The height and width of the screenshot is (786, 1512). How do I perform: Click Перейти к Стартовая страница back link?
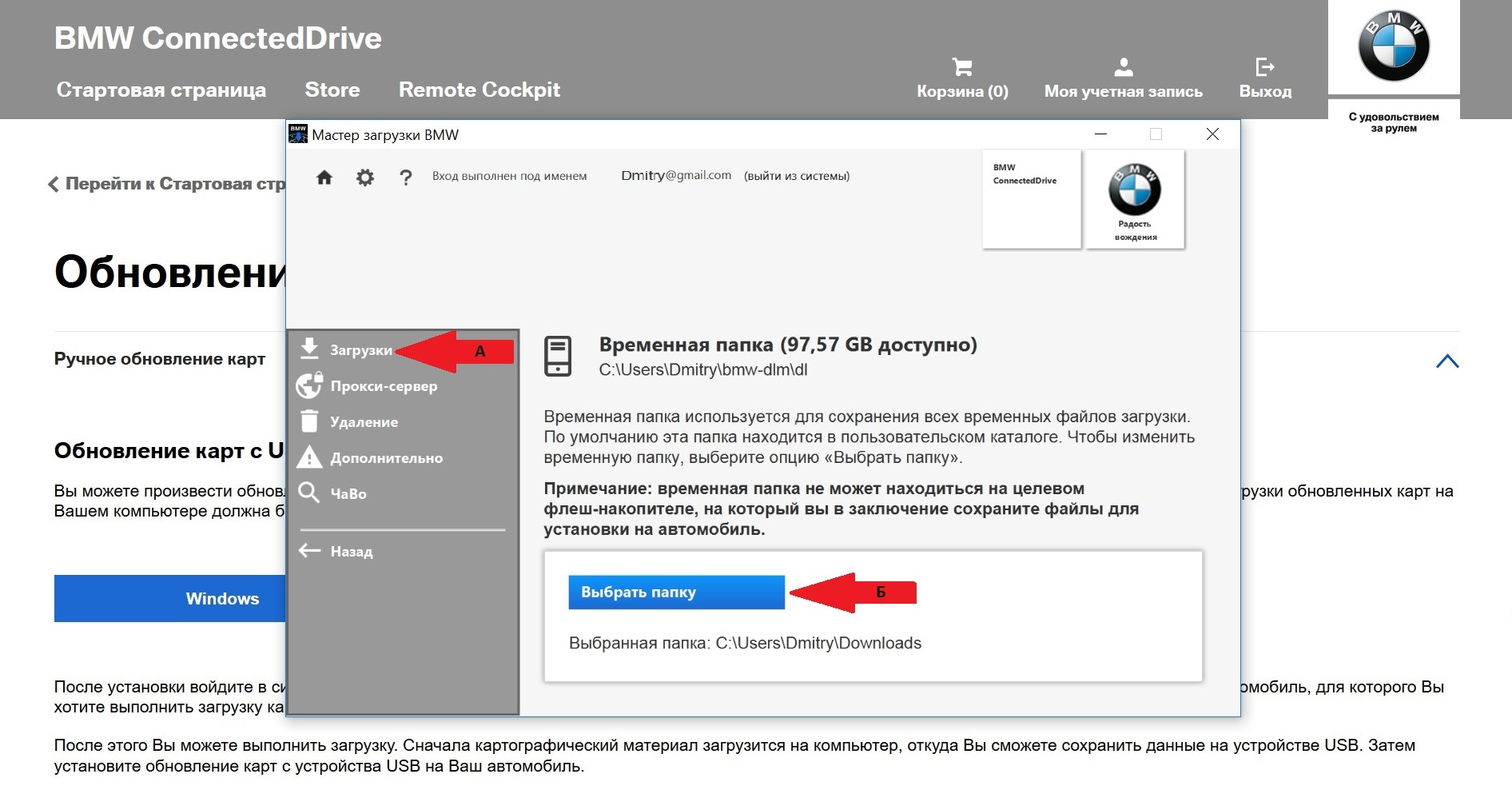tap(167, 184)
